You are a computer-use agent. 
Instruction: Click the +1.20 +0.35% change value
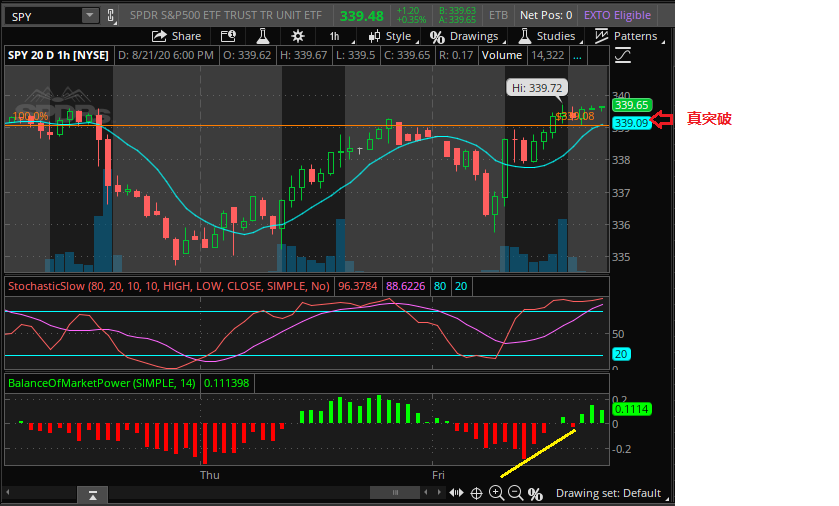tap(411, 16)
